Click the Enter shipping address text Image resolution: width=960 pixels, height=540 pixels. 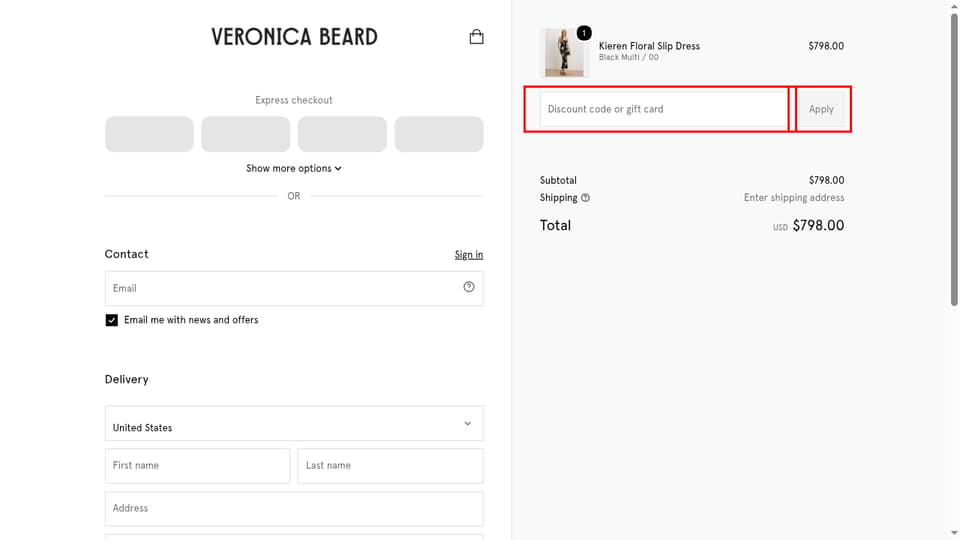click(x=794, y=198)
